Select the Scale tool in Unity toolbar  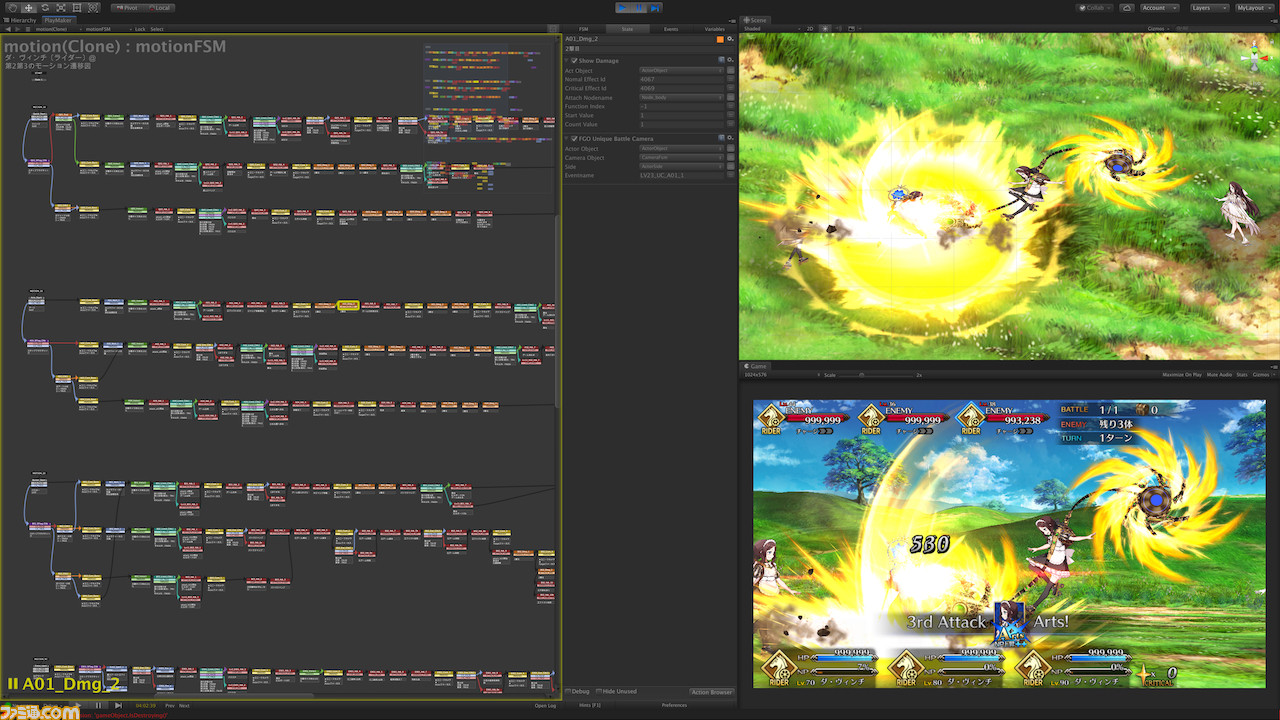(60, 7)
